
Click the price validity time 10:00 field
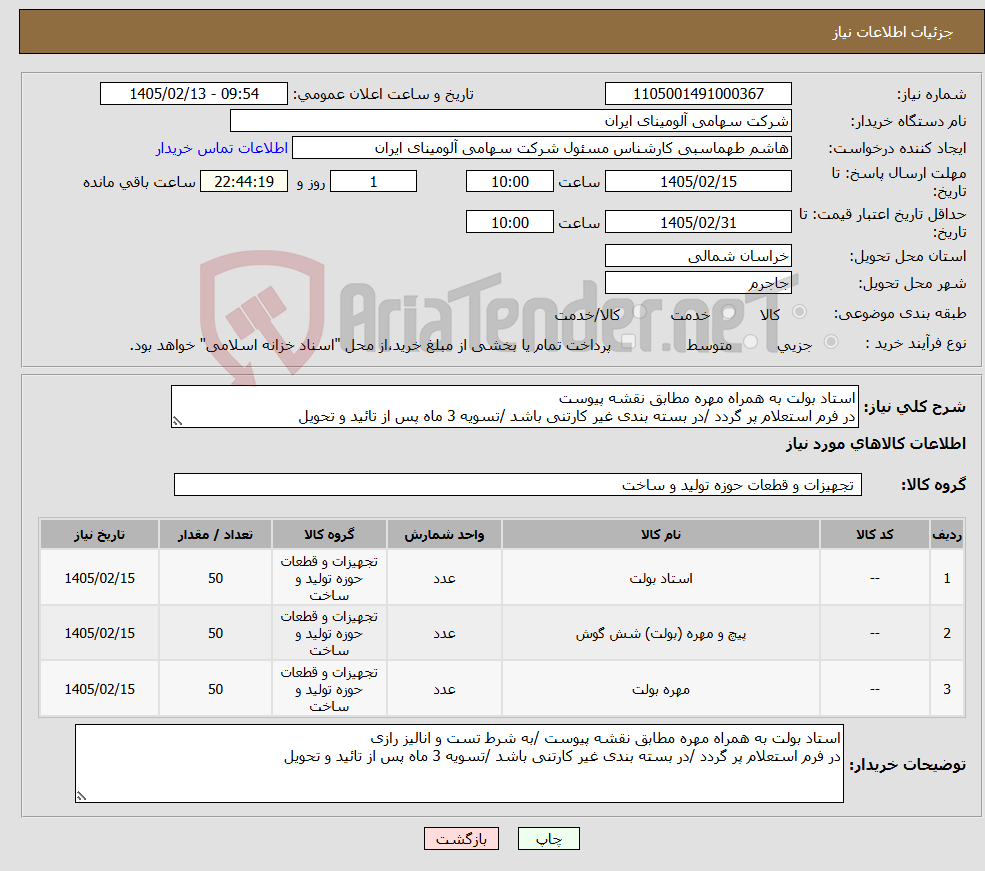[509, 222]
